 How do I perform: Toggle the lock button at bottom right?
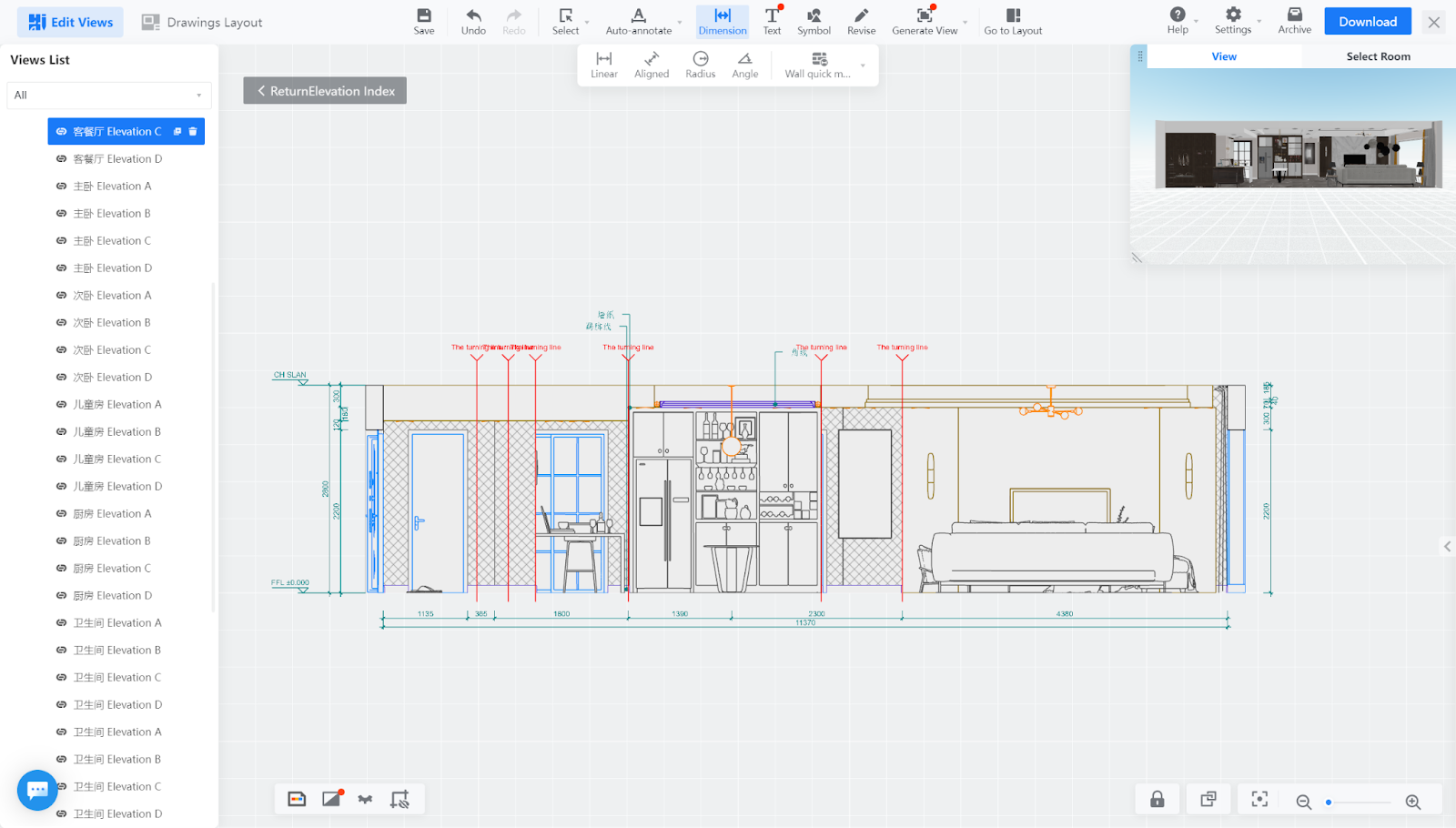tap(1158, 800)
